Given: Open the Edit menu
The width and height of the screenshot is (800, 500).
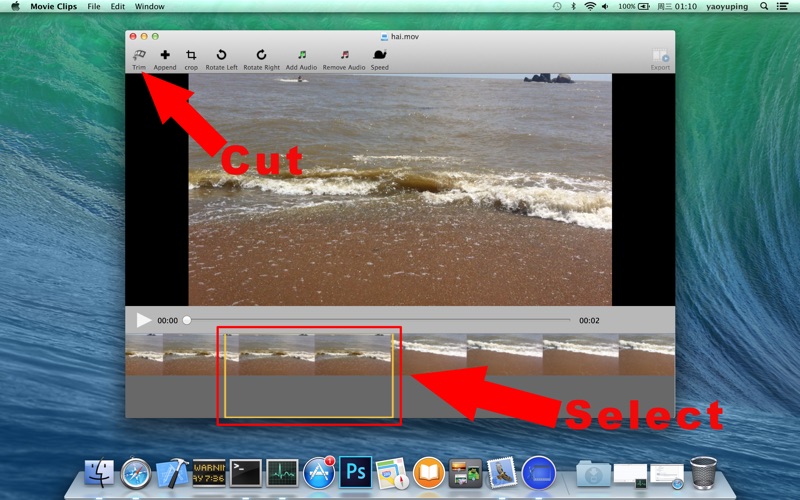Looking at the screenshot, I should [118, 7].
